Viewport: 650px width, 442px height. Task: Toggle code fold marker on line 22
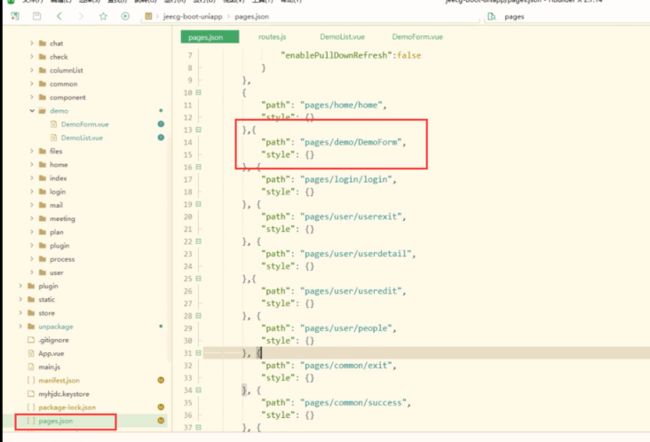coord(199,241)
